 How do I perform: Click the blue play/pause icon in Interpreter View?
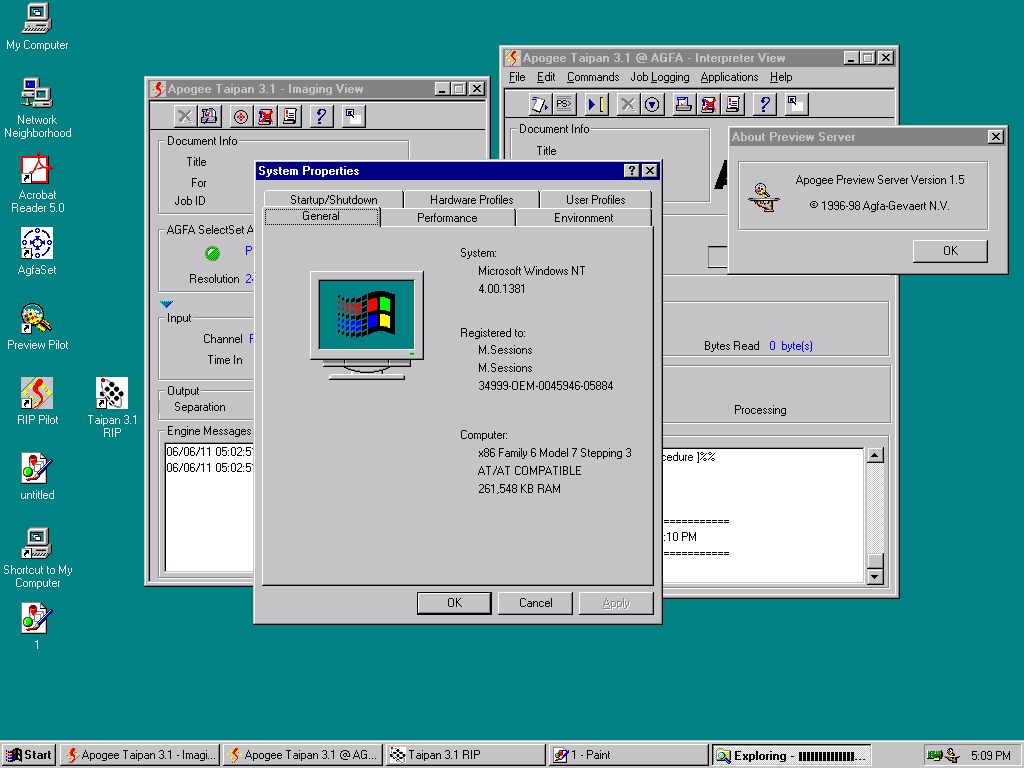pos(596,104)
